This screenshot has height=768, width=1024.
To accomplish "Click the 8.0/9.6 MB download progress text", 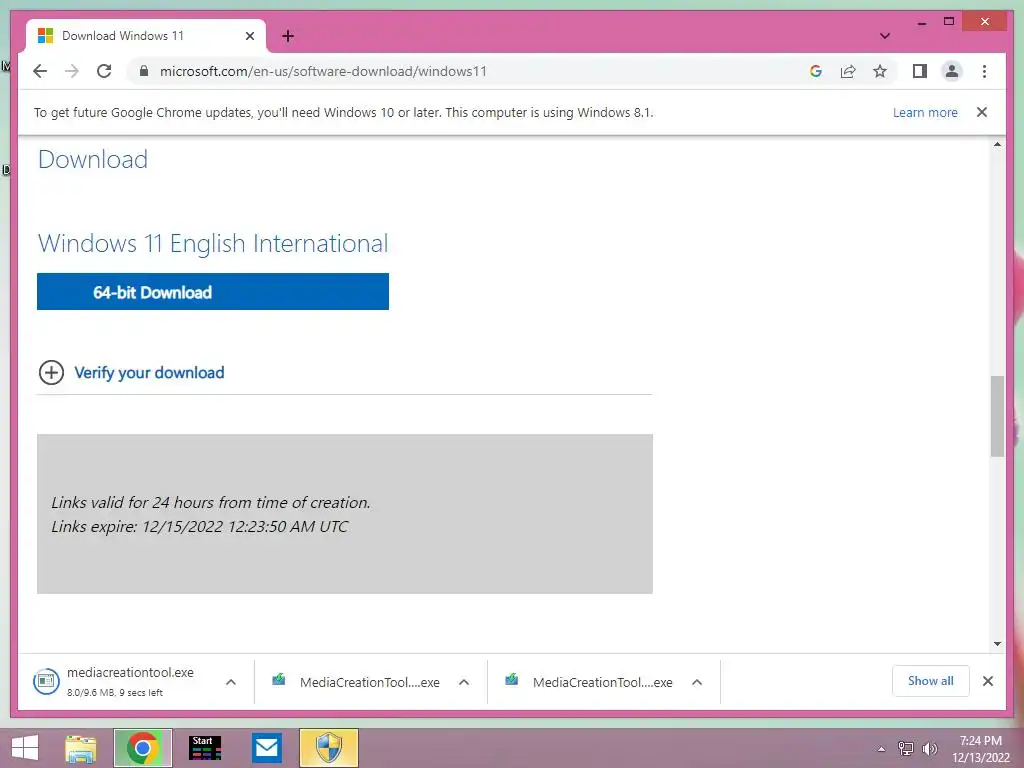I will pyautogui.click(x=115, y=692).
